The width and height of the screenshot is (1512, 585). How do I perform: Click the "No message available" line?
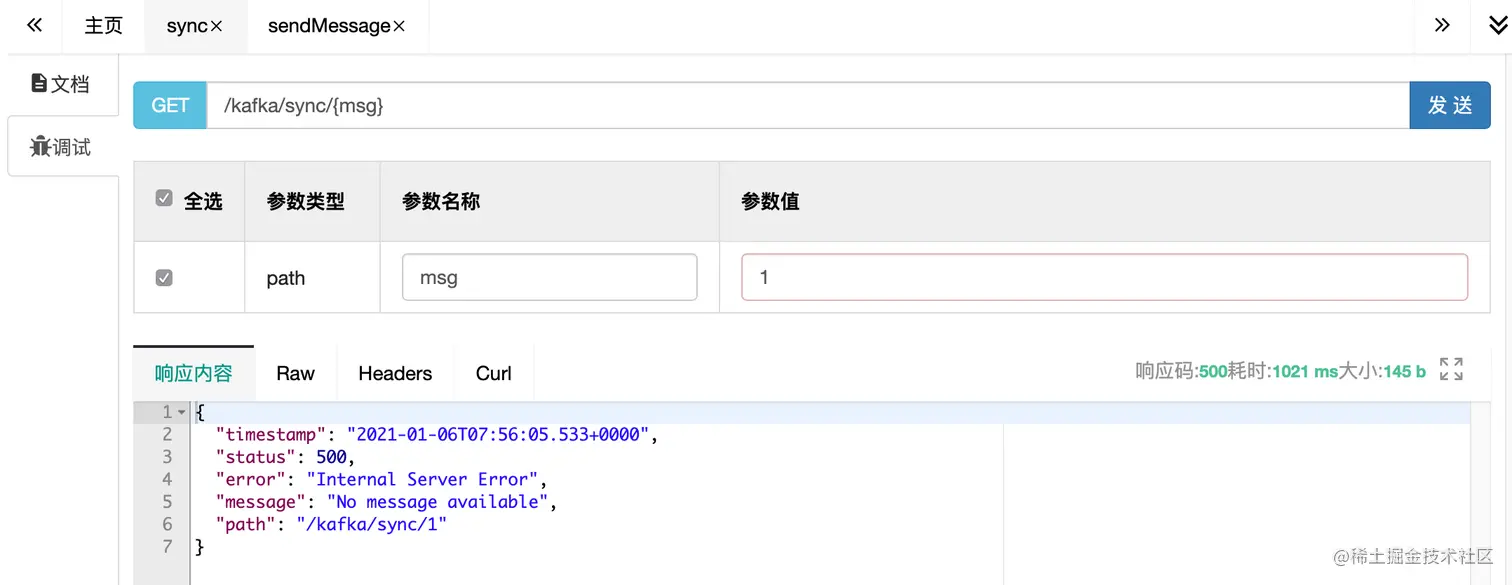click(387, 502)
